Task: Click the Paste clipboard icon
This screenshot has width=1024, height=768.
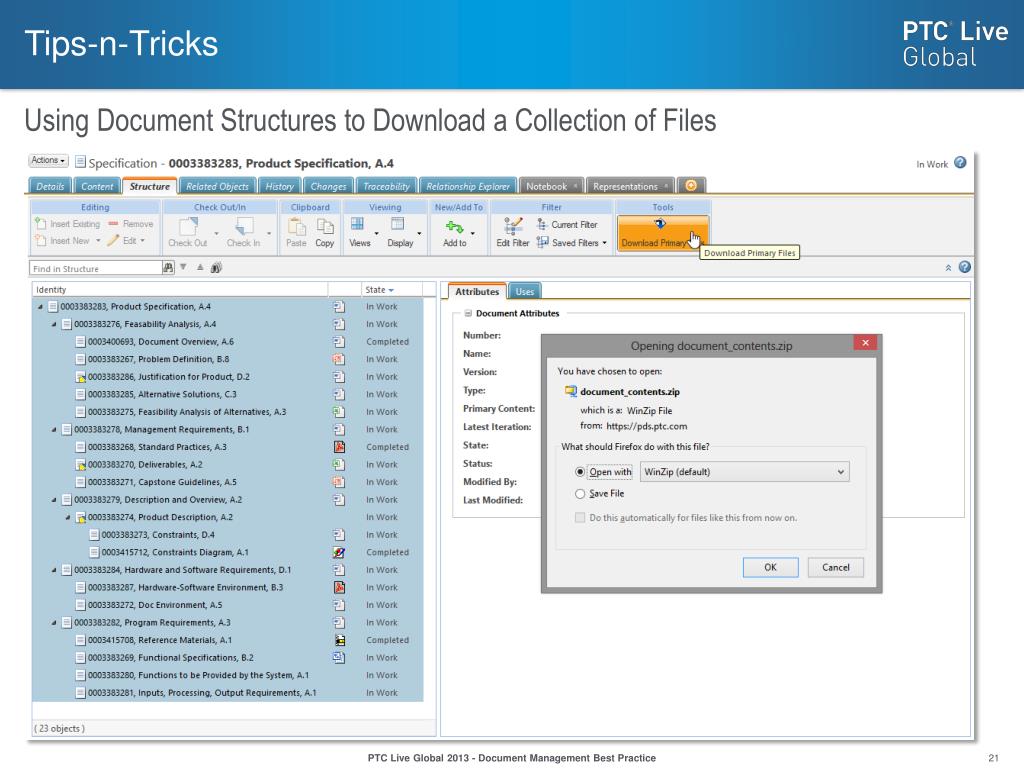Action: pos(296,226)
